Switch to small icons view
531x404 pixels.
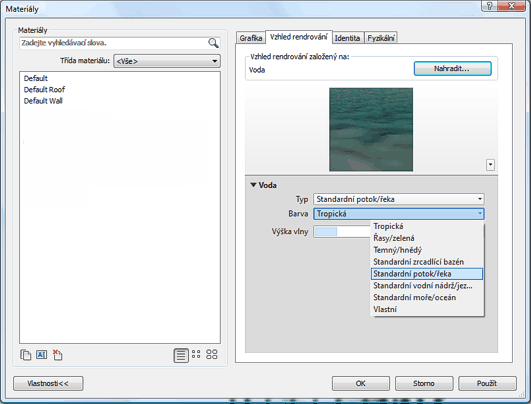tap(196, 354)
